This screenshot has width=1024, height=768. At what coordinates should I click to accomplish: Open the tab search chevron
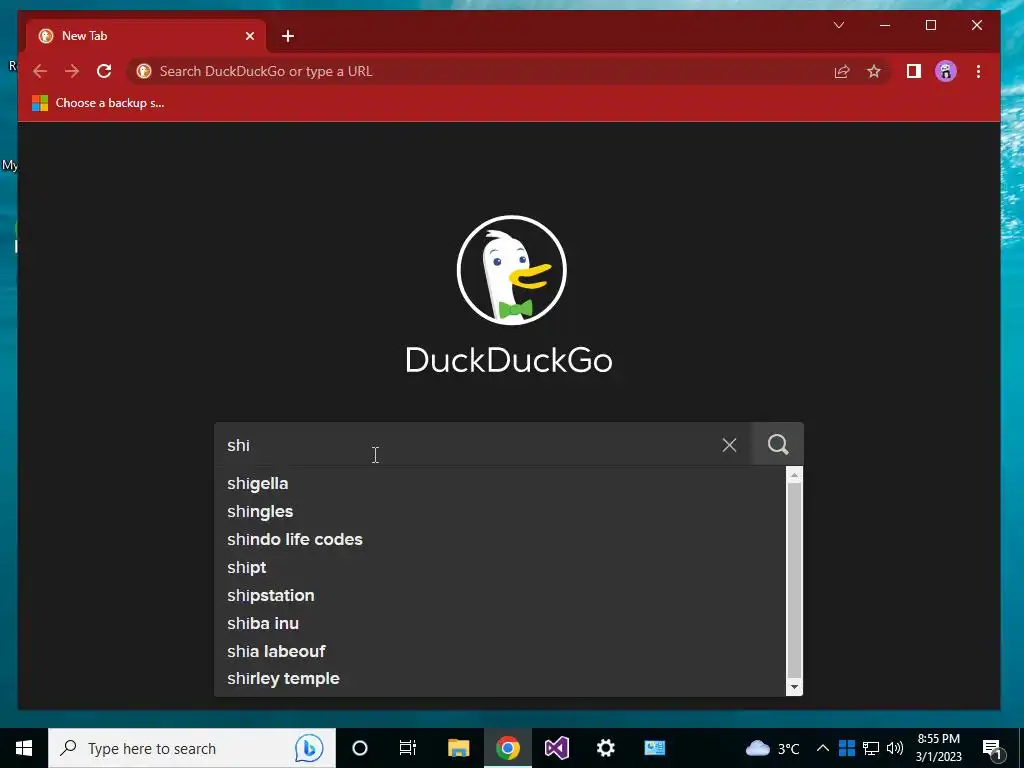tap(839, 25)
